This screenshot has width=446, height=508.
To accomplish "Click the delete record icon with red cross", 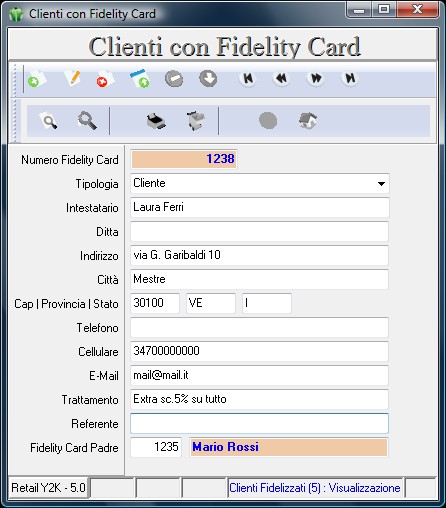I will (105, 79).
